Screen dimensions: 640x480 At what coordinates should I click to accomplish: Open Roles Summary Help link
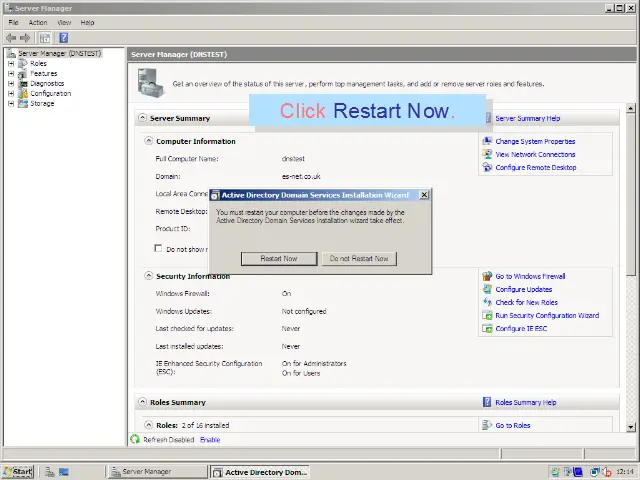[x=526, y=402]
